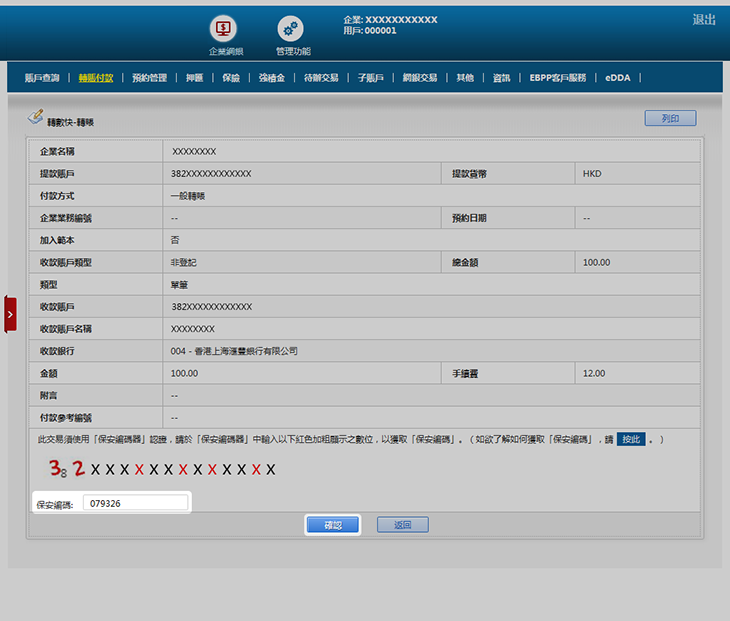Viewport: 730px width, 621px height.
Task: Click the 企業網銀 monitor icon
Action: [x=225, y=29]
